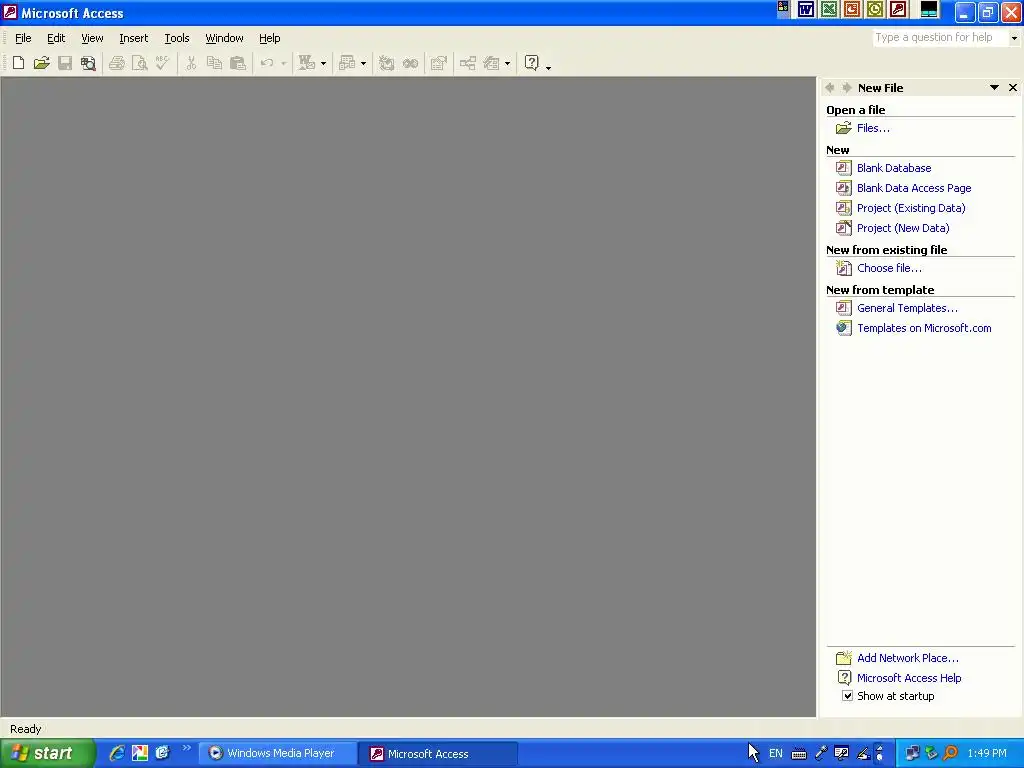The image size is (1024, 768).
Task: Click the Microsoft Access Help toolbar icon
Action: [x=532, y=63]
